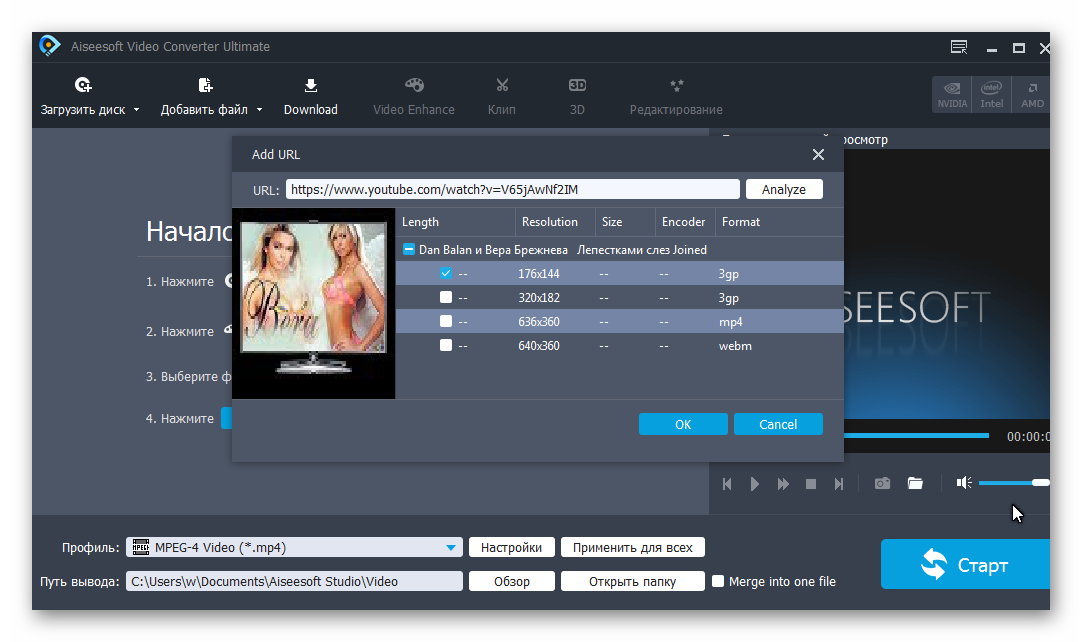Viewport: 1082px width, 642px height.
Task: Check the 636x360 mp4 checkbox
Action: (446, 321)
